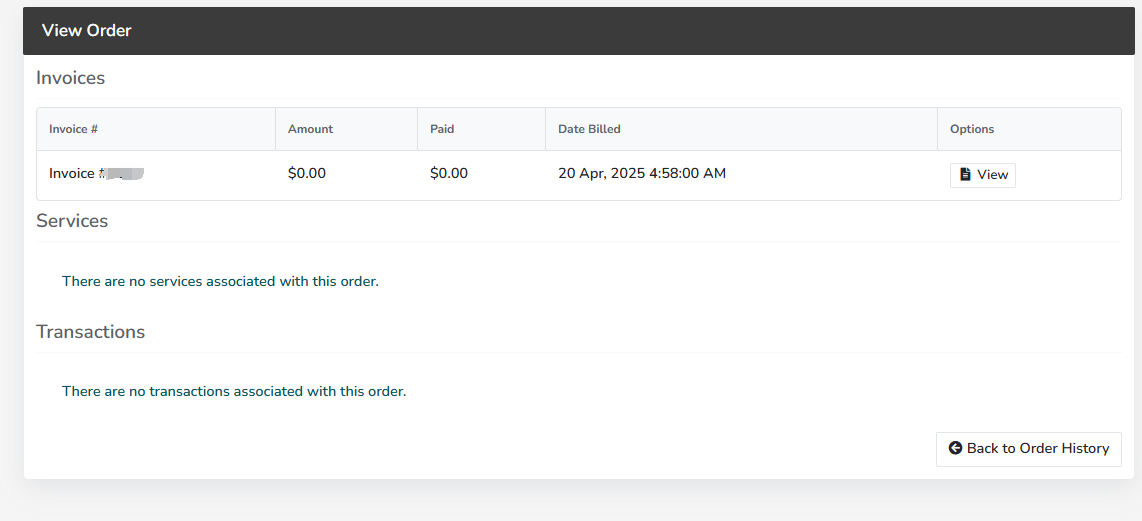Click the back arrow circle icon
1142x521 pixels.
[956, 448]
